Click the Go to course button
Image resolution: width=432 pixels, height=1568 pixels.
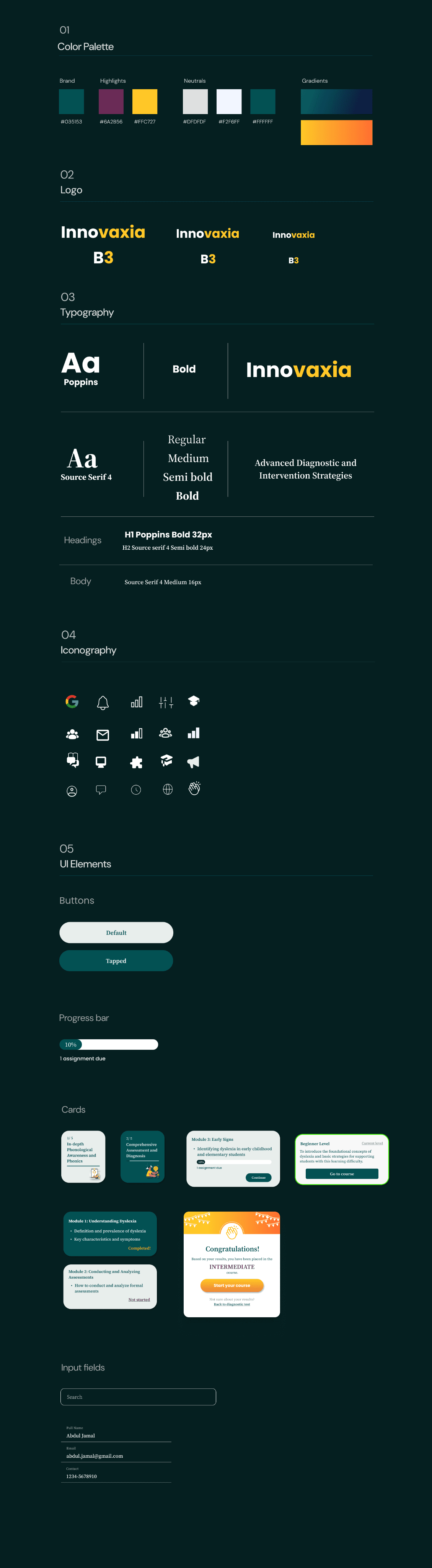click(342, 1174)
